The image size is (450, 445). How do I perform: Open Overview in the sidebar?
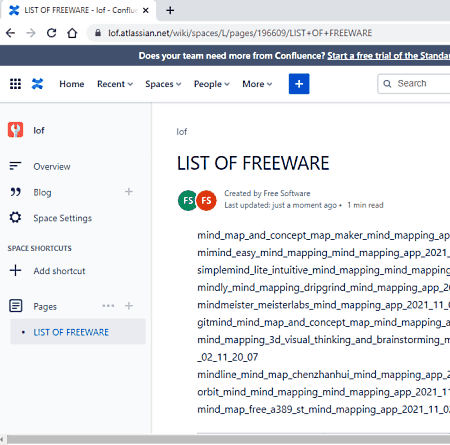point(52,166)
